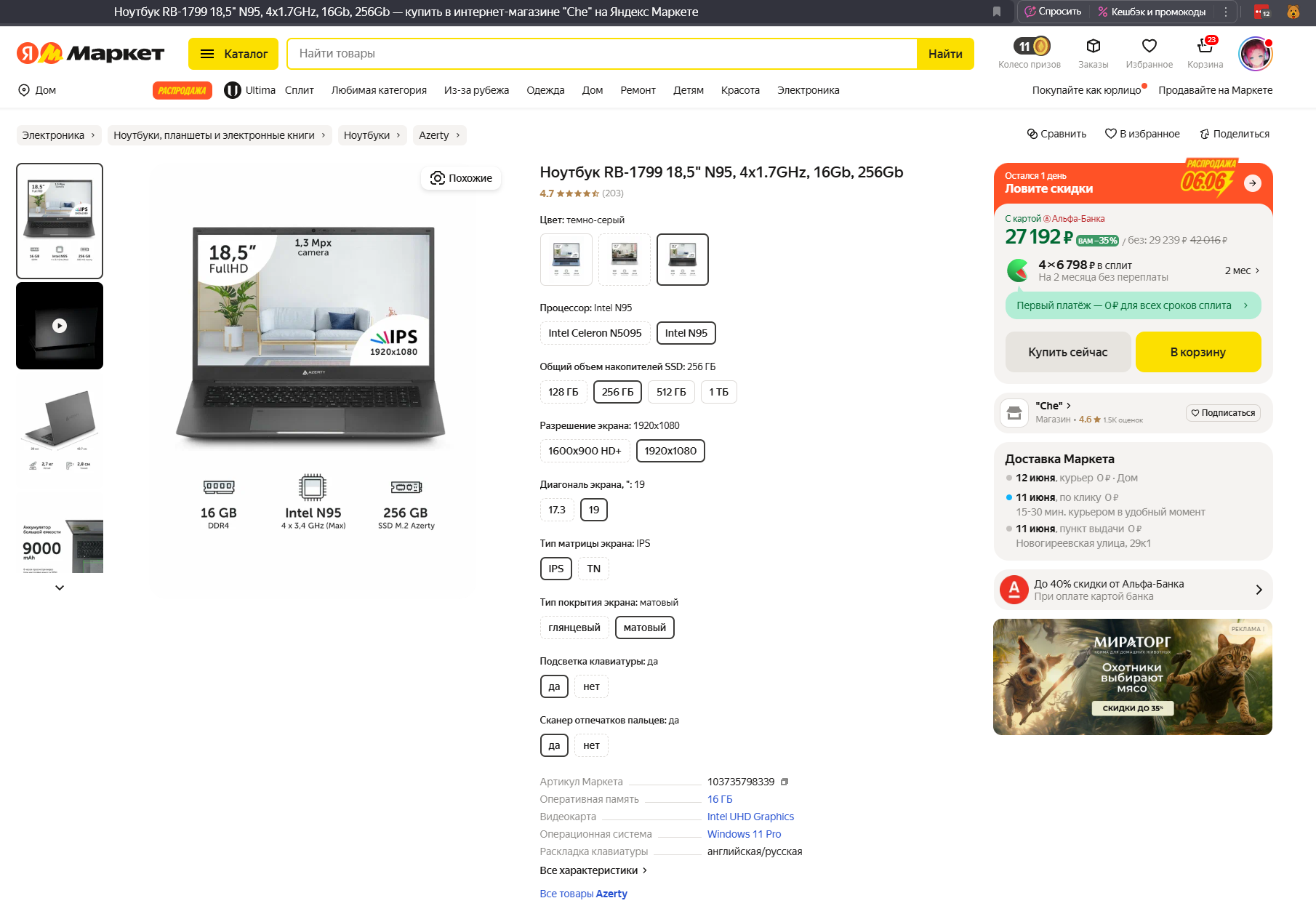Screen dimensions: 1316x914
Task: Select the first laptop color swatch
Action: (x=566, y=260)
